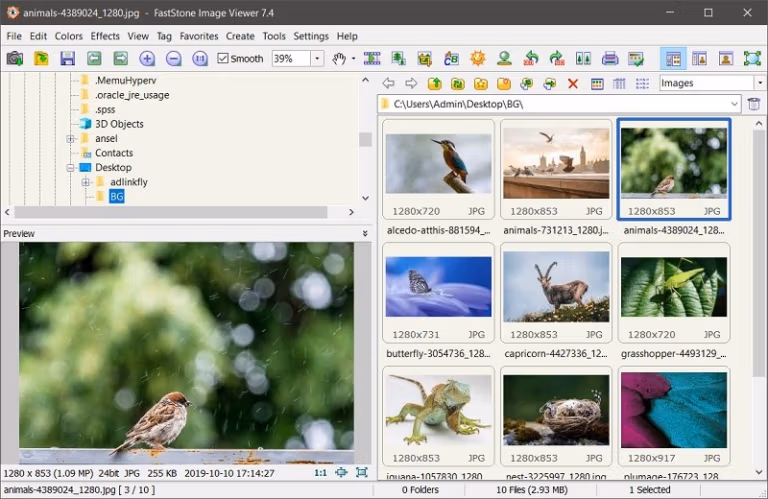Select the grasshopper-4493129 thumbnail
768x499 pixels.
674,293
